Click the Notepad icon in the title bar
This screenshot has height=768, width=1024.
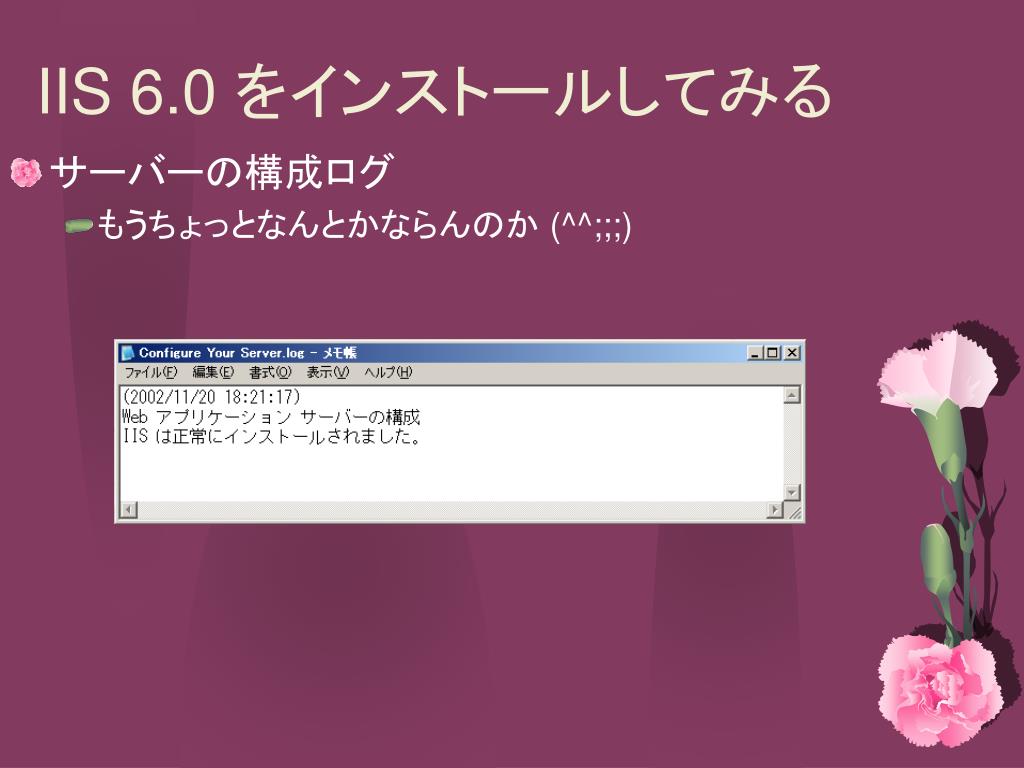127,353
